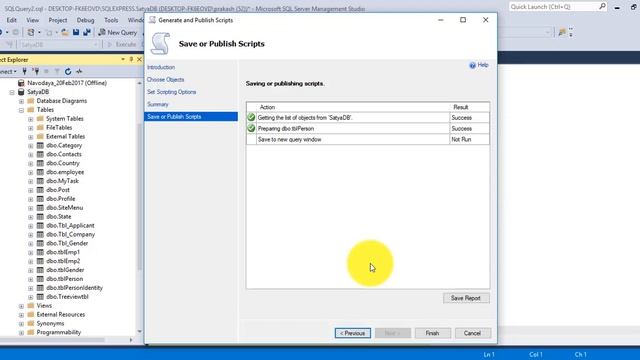Image resolution: width=640 pixels, height=360 pixels.
Task: Click New Query toolbar button
Action: click(118, 32)
